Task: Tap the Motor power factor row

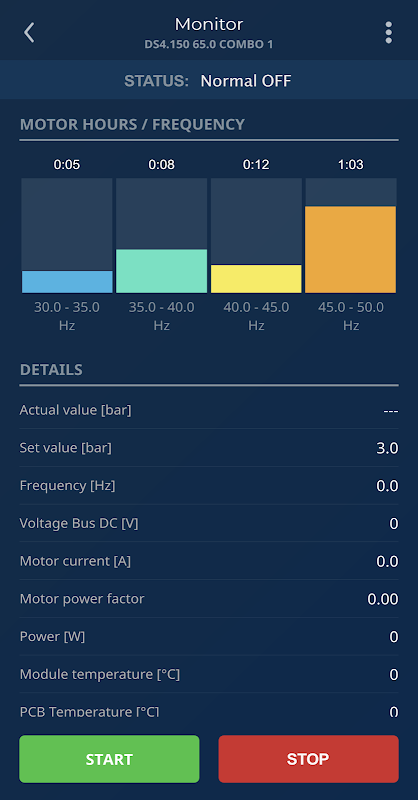Action: pyautogui.click(x=209, y=599)
